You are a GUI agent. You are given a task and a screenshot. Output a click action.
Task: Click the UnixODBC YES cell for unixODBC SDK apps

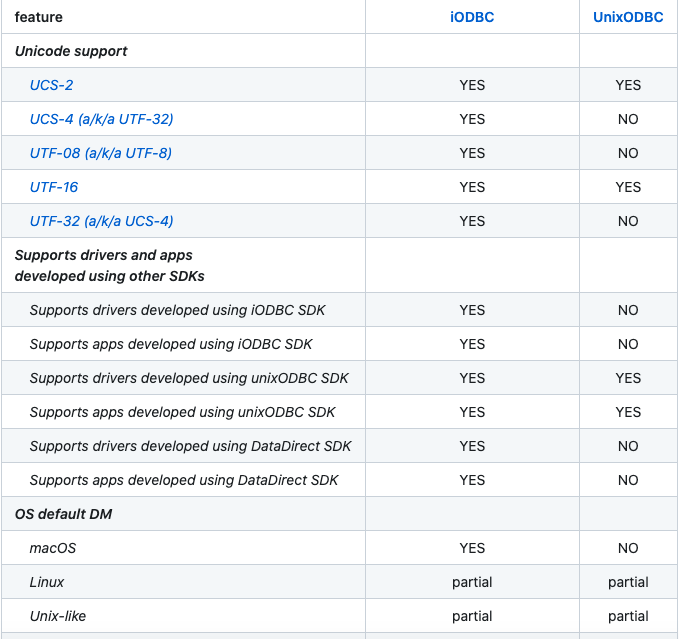pos(628,412)
